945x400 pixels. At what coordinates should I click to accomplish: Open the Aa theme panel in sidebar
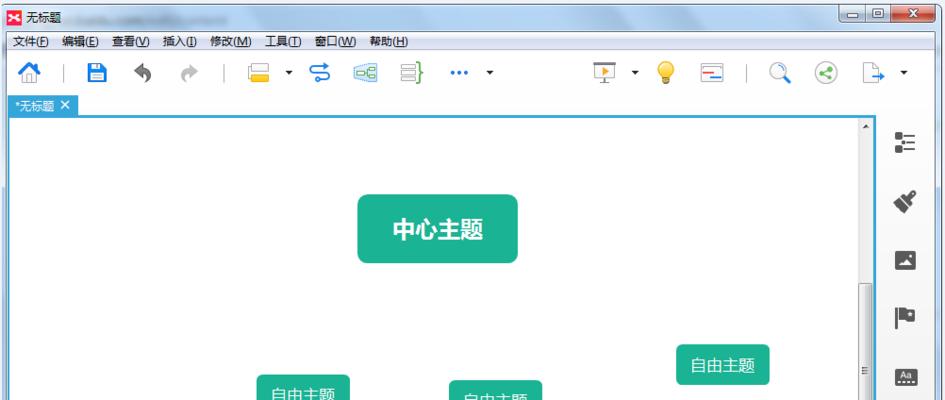tap(905, 377)
